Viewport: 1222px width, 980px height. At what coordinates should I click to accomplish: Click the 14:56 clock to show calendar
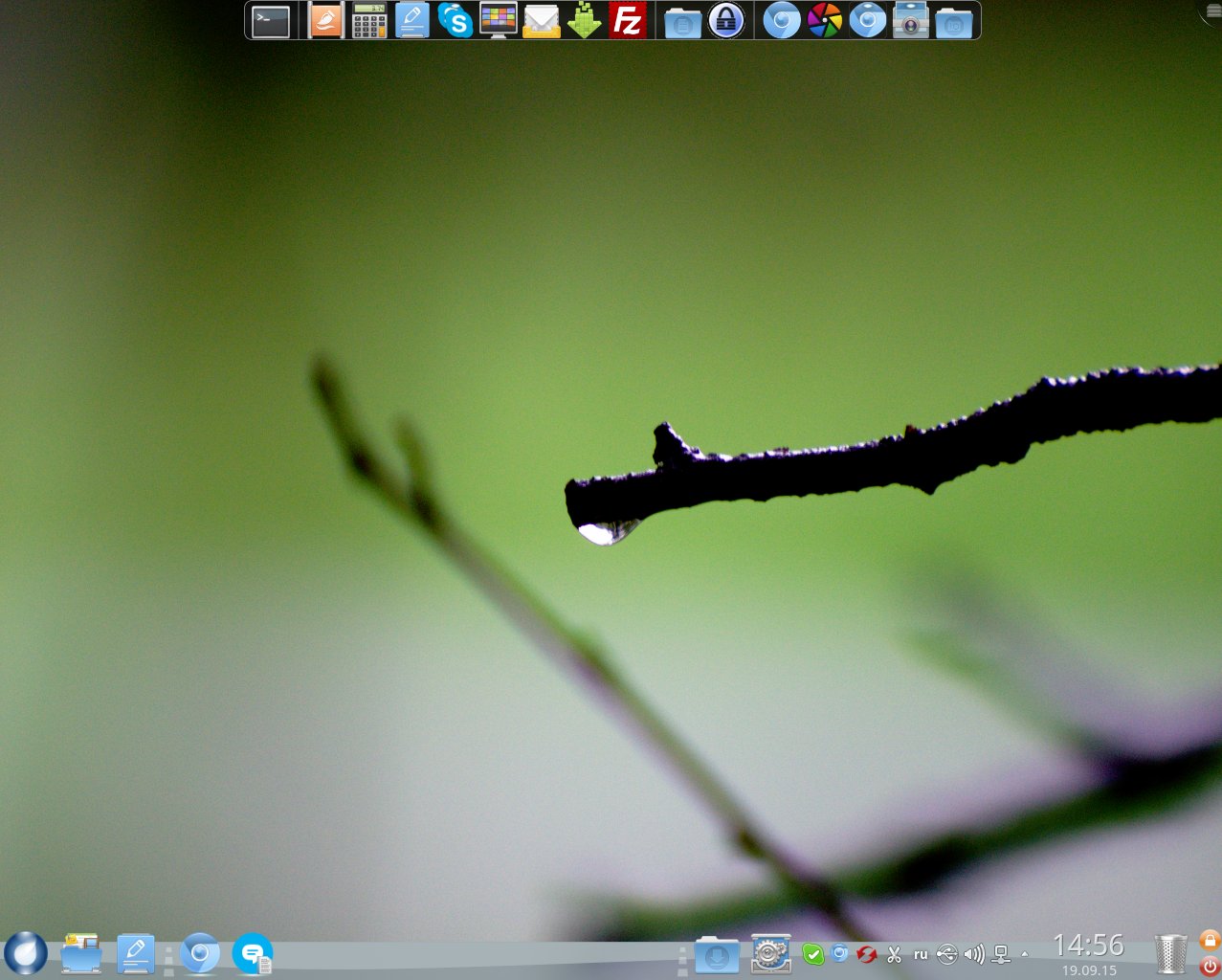tap(1088, 947)
